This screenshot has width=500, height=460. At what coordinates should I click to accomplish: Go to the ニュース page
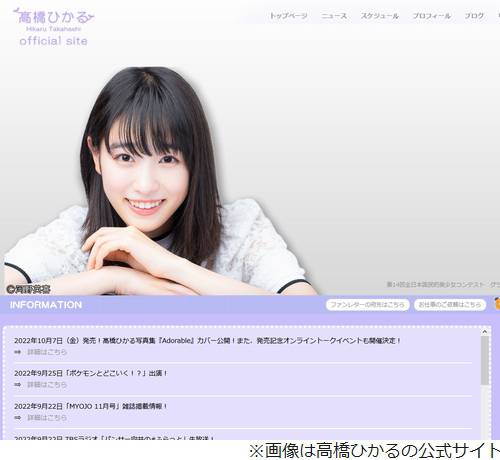[x=334, y=16]
